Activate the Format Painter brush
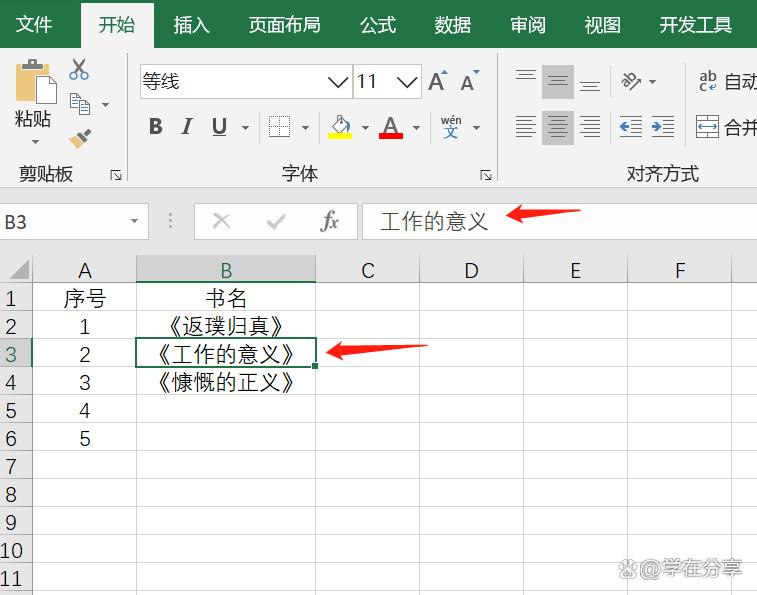 point(80,138)
